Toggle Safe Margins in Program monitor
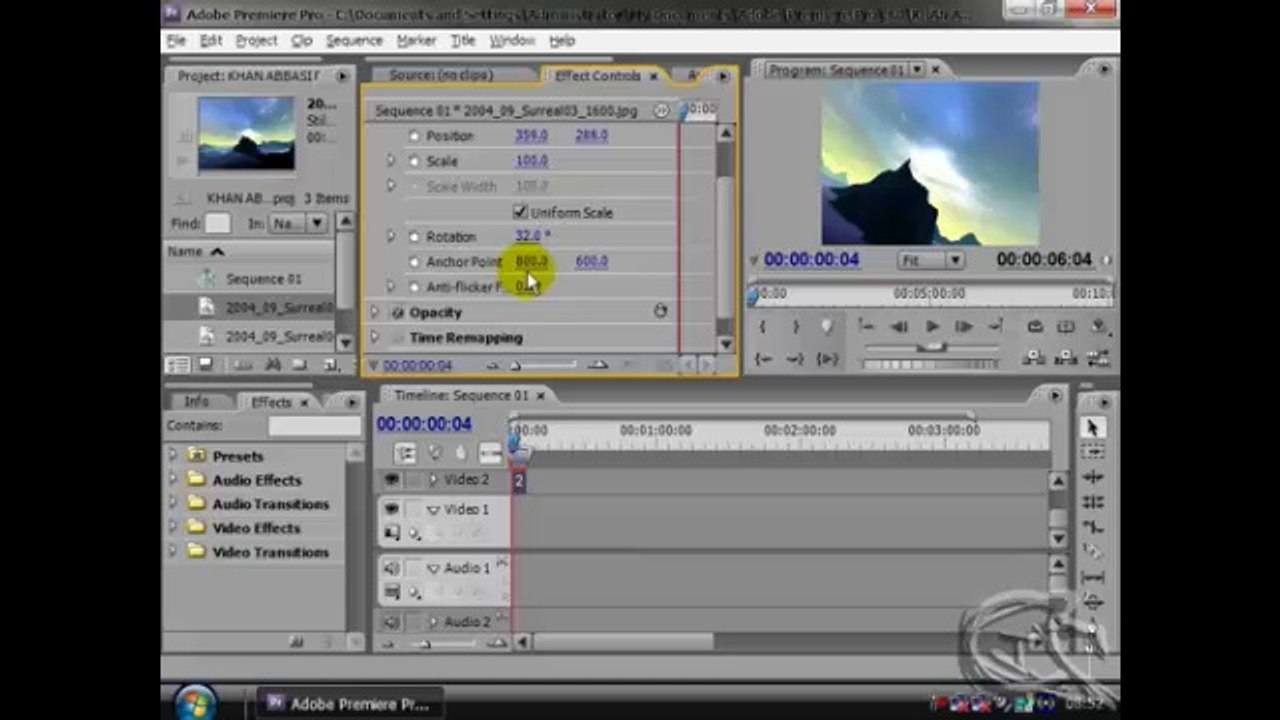 [1067, 326]
